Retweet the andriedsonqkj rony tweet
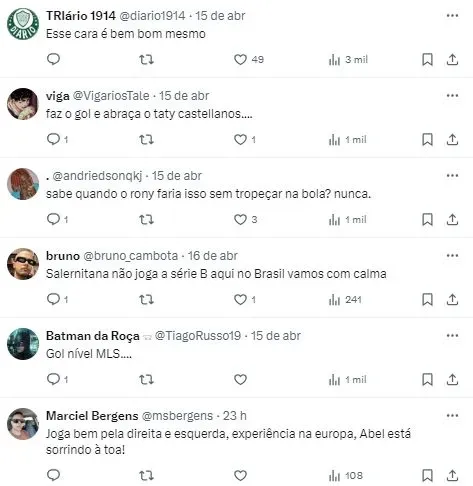The height and width of the screenshot is (486, 473). click(x=146, y=220)
